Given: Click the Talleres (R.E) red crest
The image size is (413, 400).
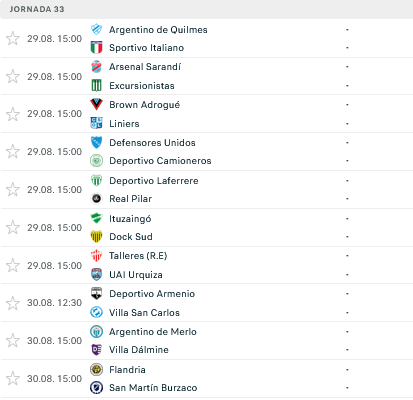Looking at the screenshot, I should click(96, 255).
